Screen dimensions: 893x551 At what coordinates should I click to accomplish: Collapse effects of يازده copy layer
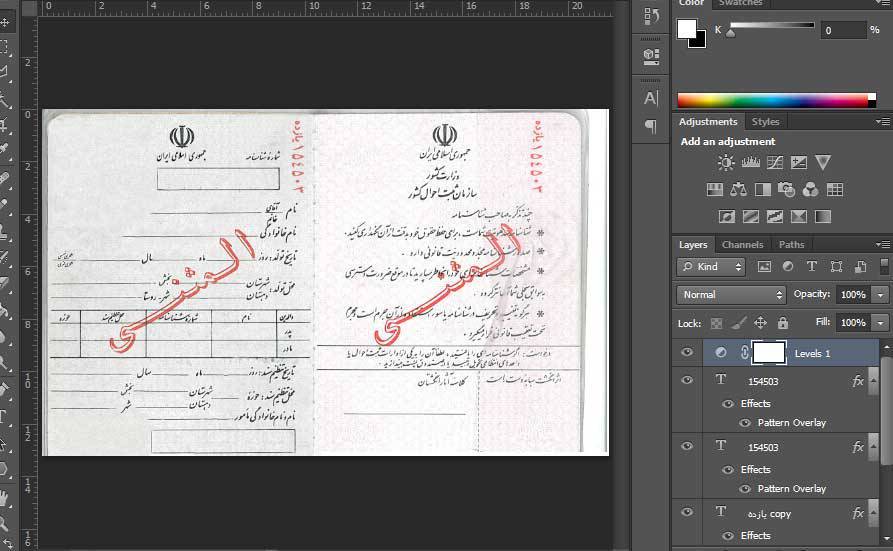point(874,514)
